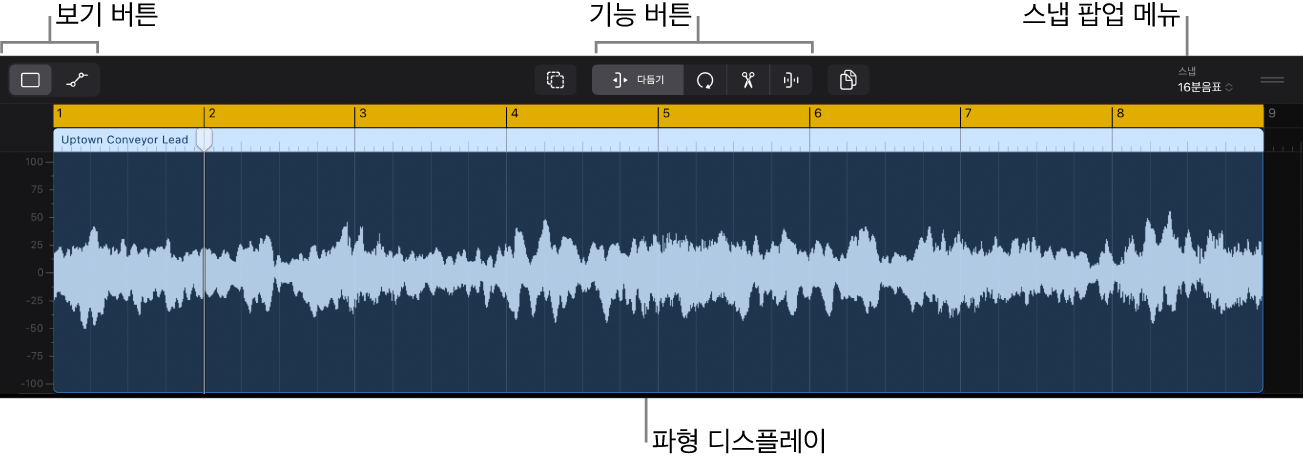This screenshot has height=460, width=1303.
Task: Click the playhead handle near bar 2
Action: (x=204, y=139)
